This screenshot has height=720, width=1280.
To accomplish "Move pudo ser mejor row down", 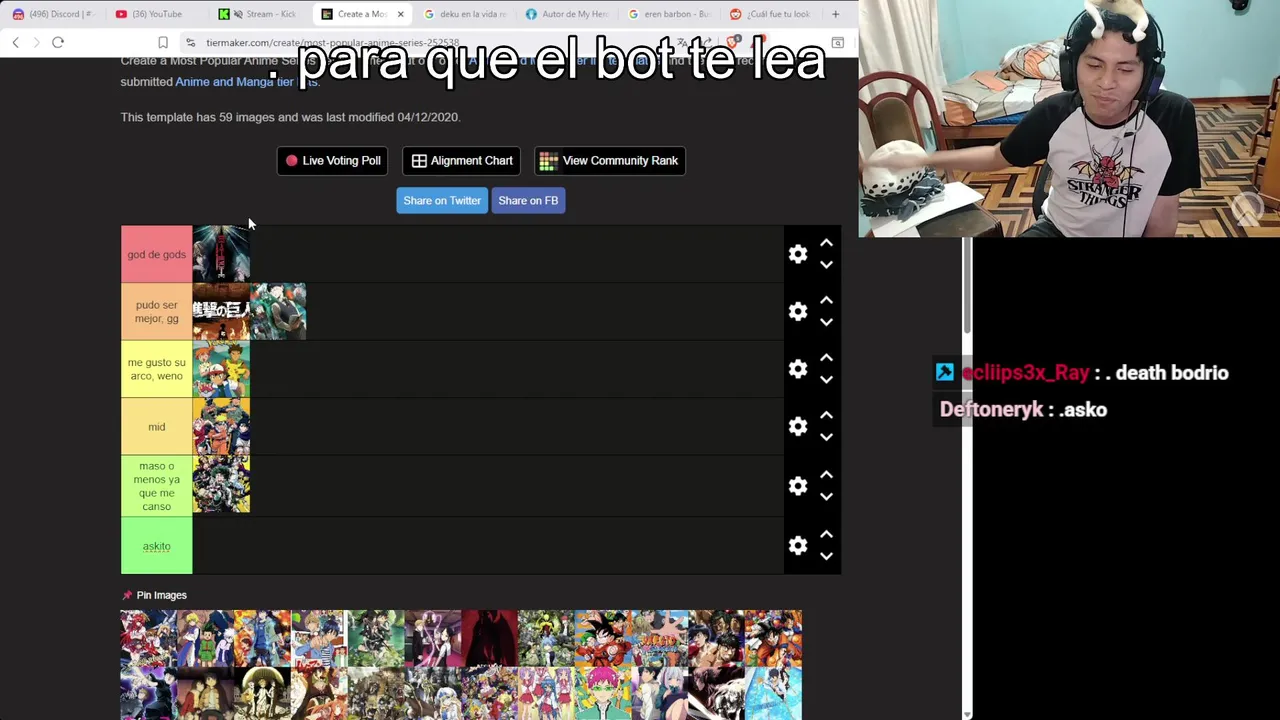I will tap(826, 322).
